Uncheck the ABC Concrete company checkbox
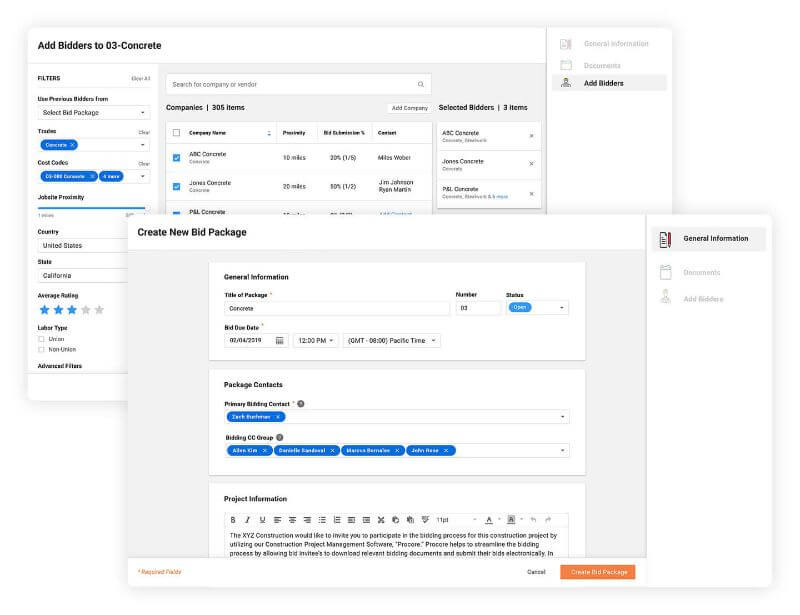This screenshot has height=615, width=800. click(177, 158)
